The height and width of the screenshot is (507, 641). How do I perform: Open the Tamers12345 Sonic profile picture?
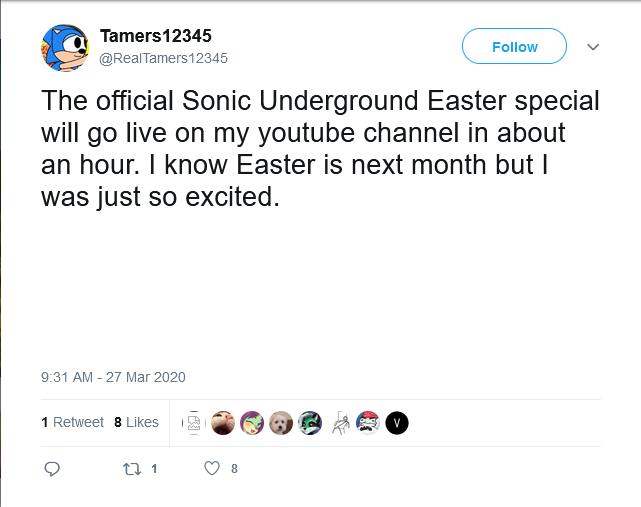point(67,49)
